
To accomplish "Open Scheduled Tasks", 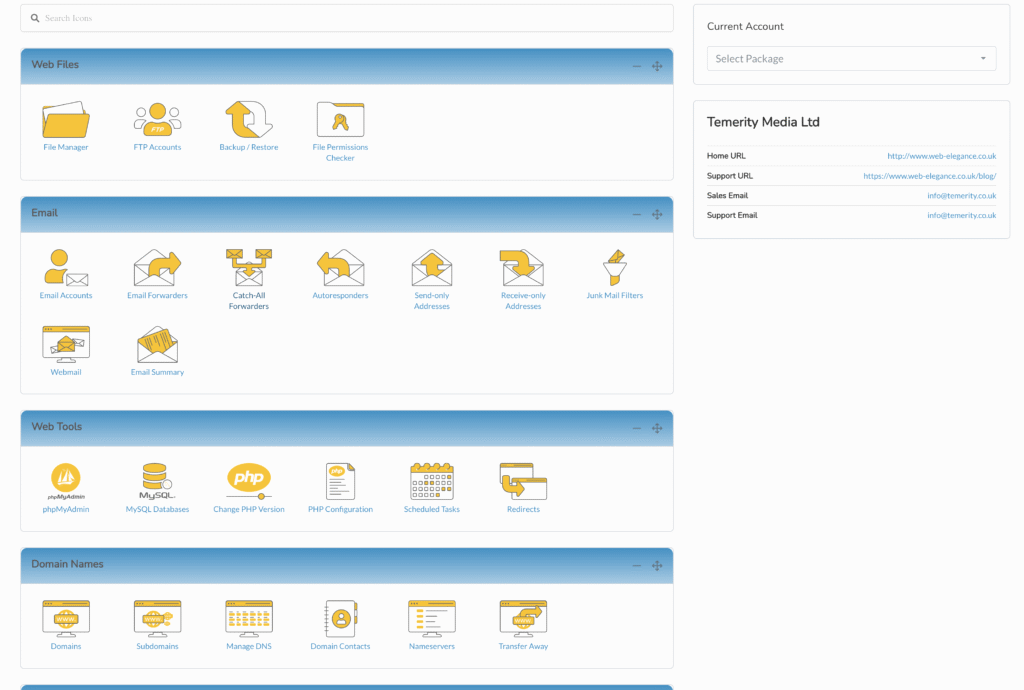I will 432,488.
